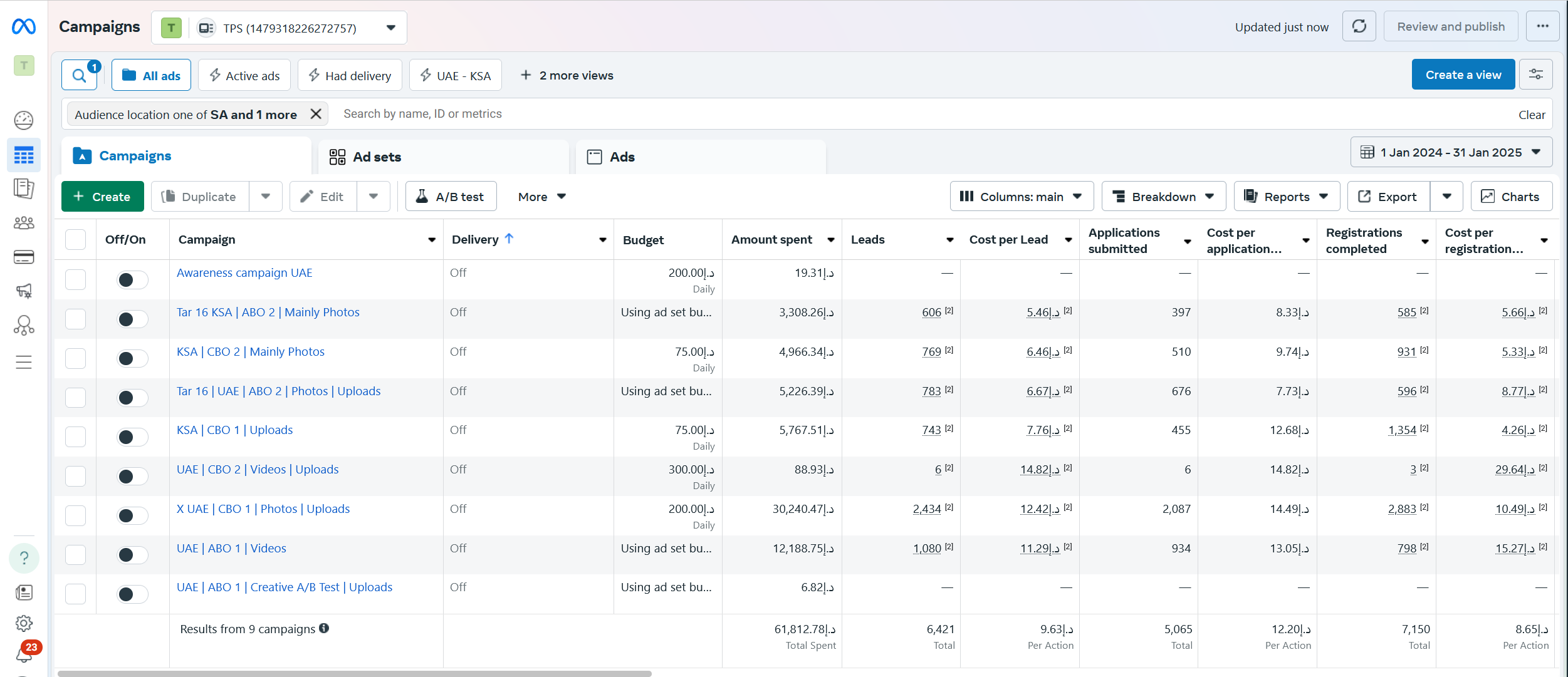Click the Create a view button
The height and width of the screenshot is (677, 1568).
click(x=1463, y=75)
